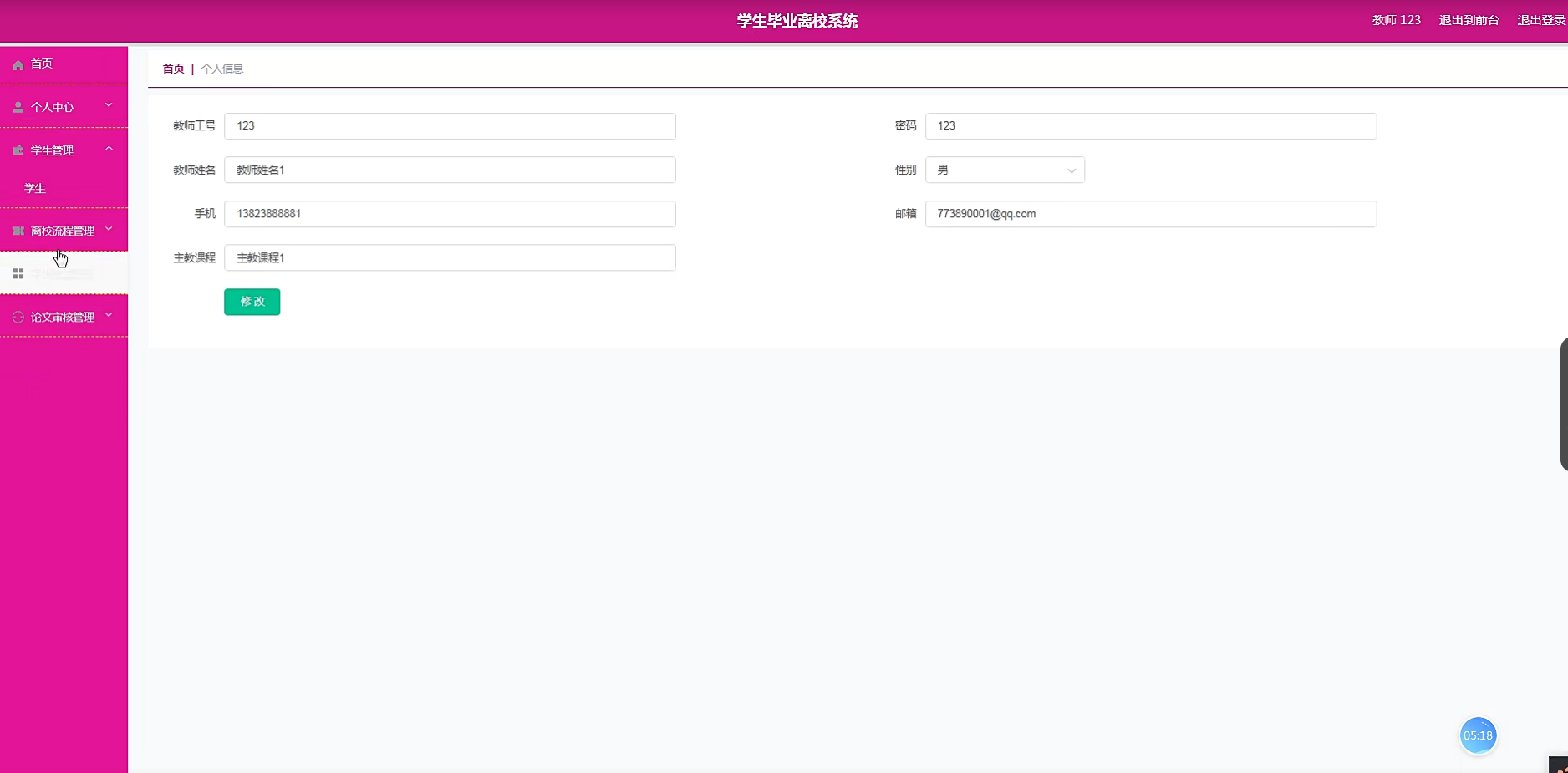This screenshot has width=1568, height=773.
Task: Focus the 教师工号 input field
Action: pos(450,126)
